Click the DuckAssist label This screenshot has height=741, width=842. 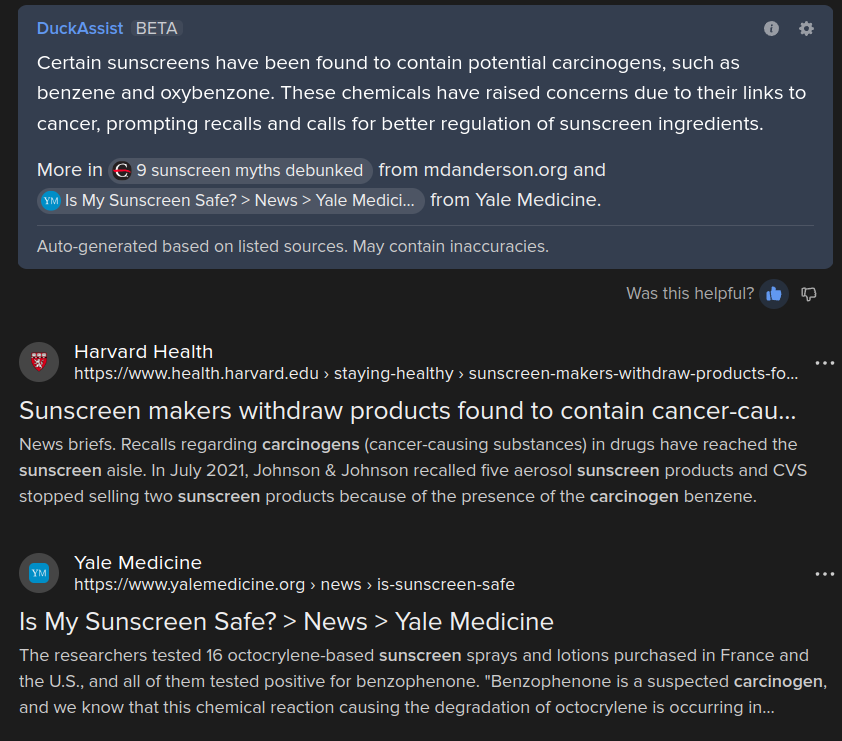(x=79, y=28)
